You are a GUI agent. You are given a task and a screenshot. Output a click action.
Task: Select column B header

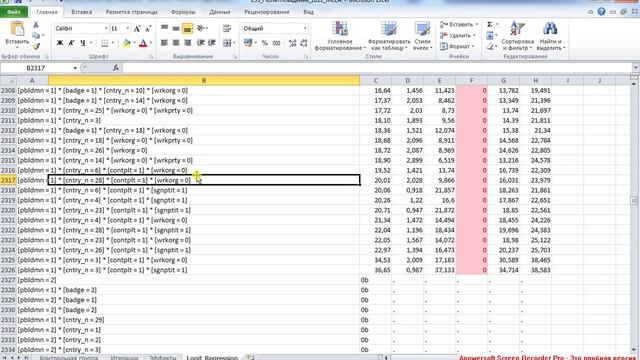(204, 80)
